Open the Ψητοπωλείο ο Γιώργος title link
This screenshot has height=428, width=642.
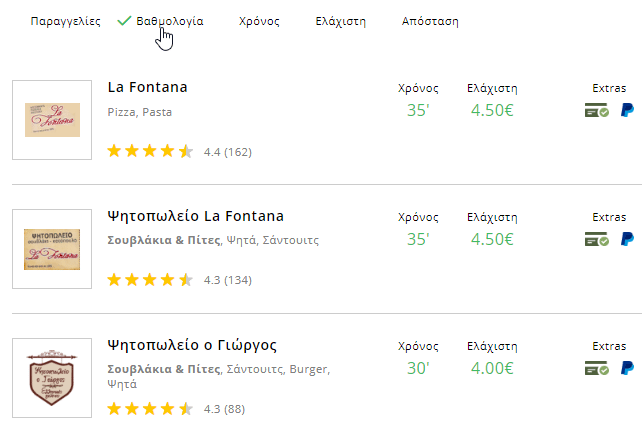(x=192, y=346)
